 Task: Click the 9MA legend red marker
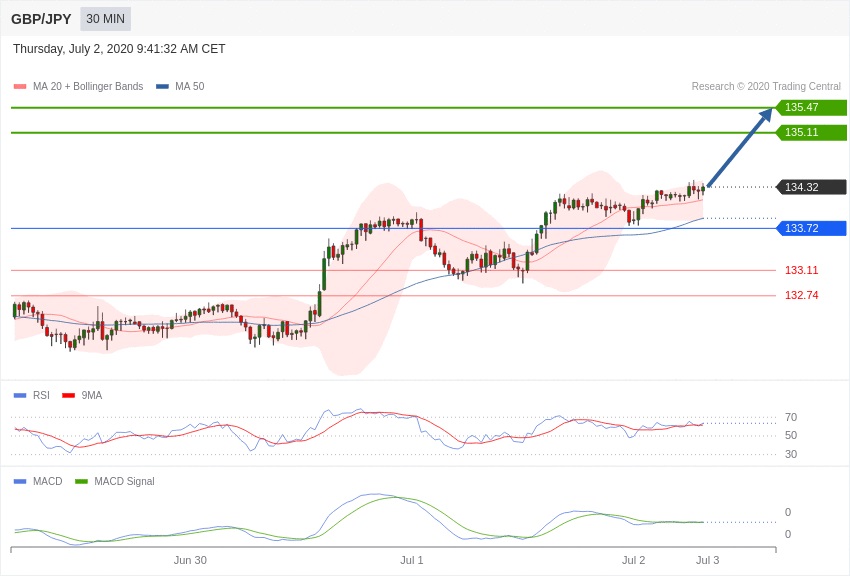point(69,396)
